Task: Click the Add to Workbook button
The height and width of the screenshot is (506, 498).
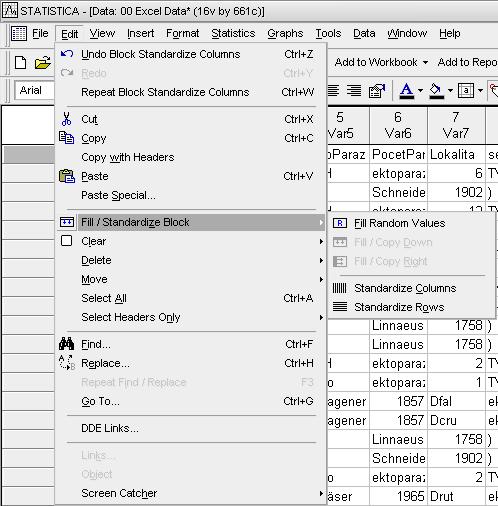Action: pos(376,62)
